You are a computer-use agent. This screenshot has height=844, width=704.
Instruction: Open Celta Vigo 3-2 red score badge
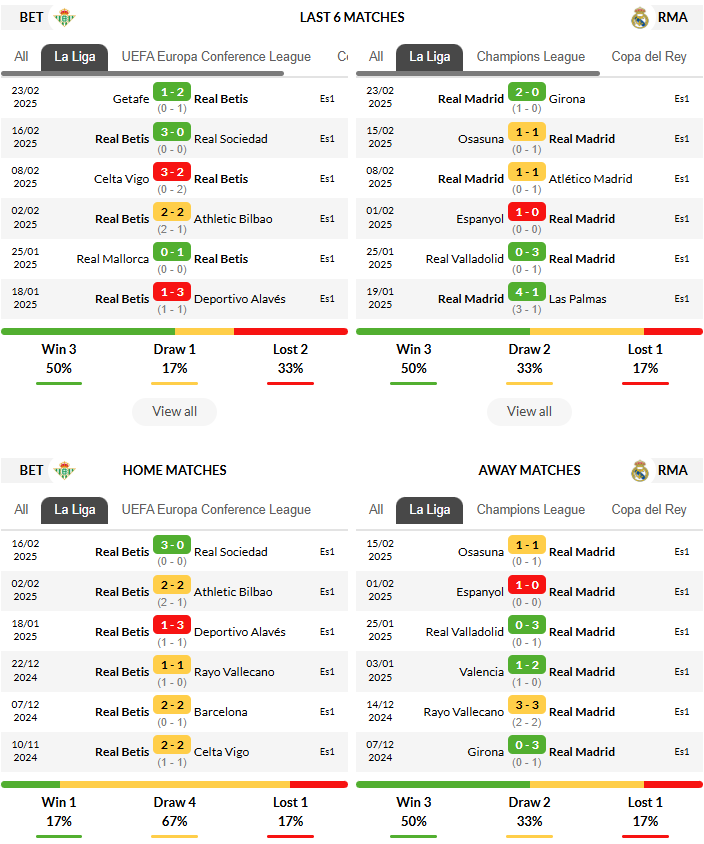[x=172, y=172]
